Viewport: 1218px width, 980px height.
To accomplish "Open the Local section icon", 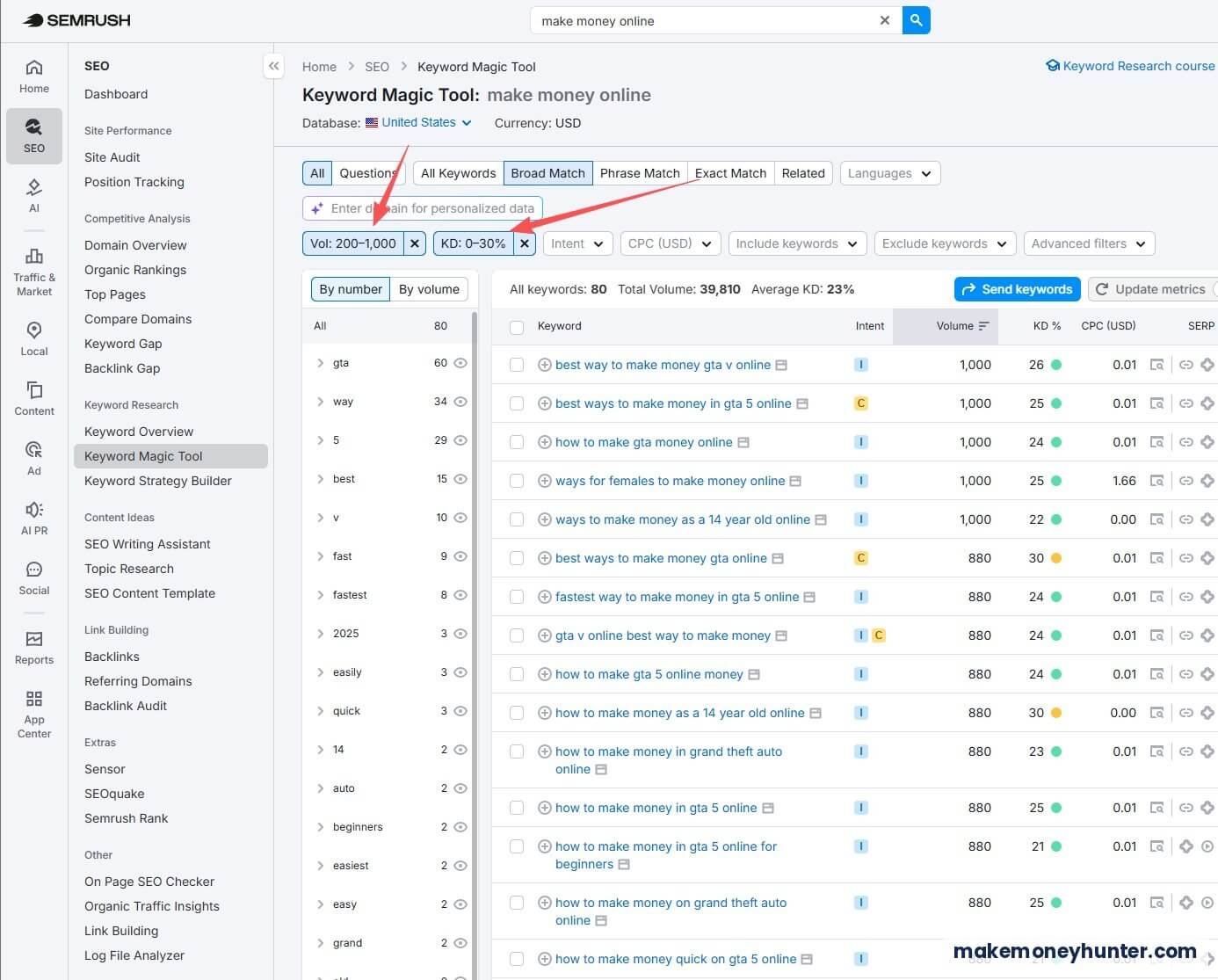I will (33, 330).
